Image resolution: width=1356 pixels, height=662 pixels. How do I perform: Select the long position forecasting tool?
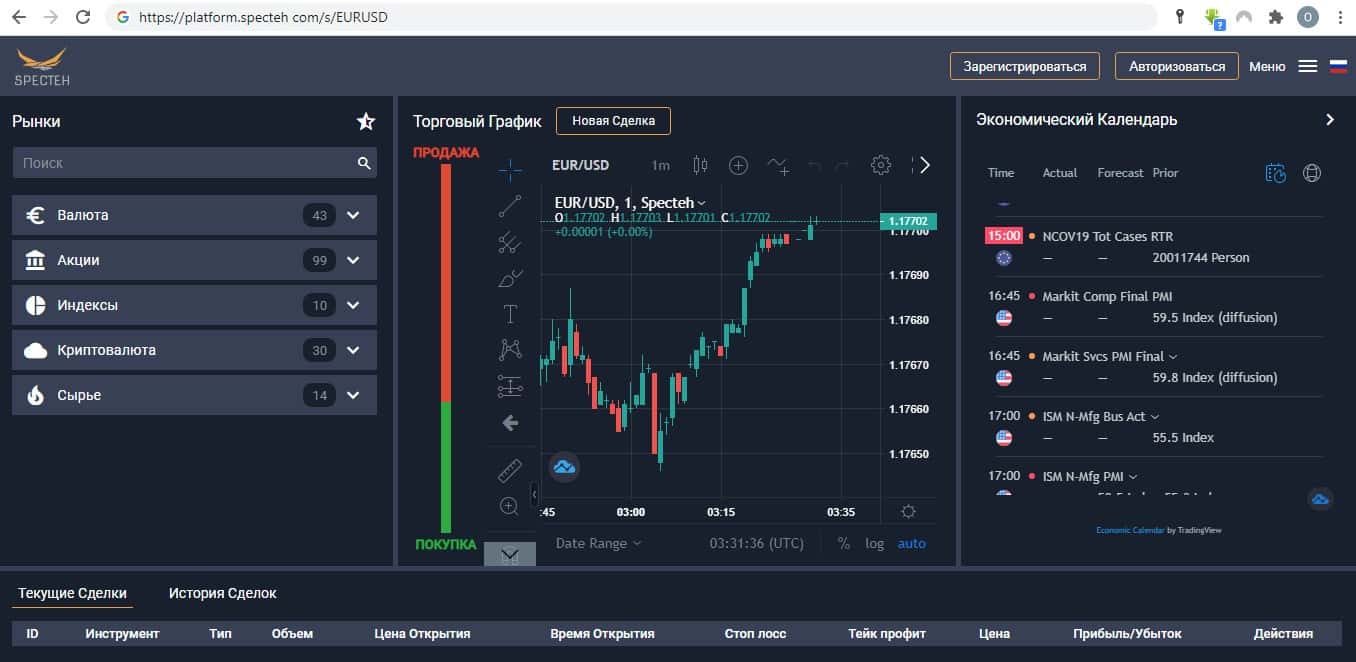tap(510, 386)
